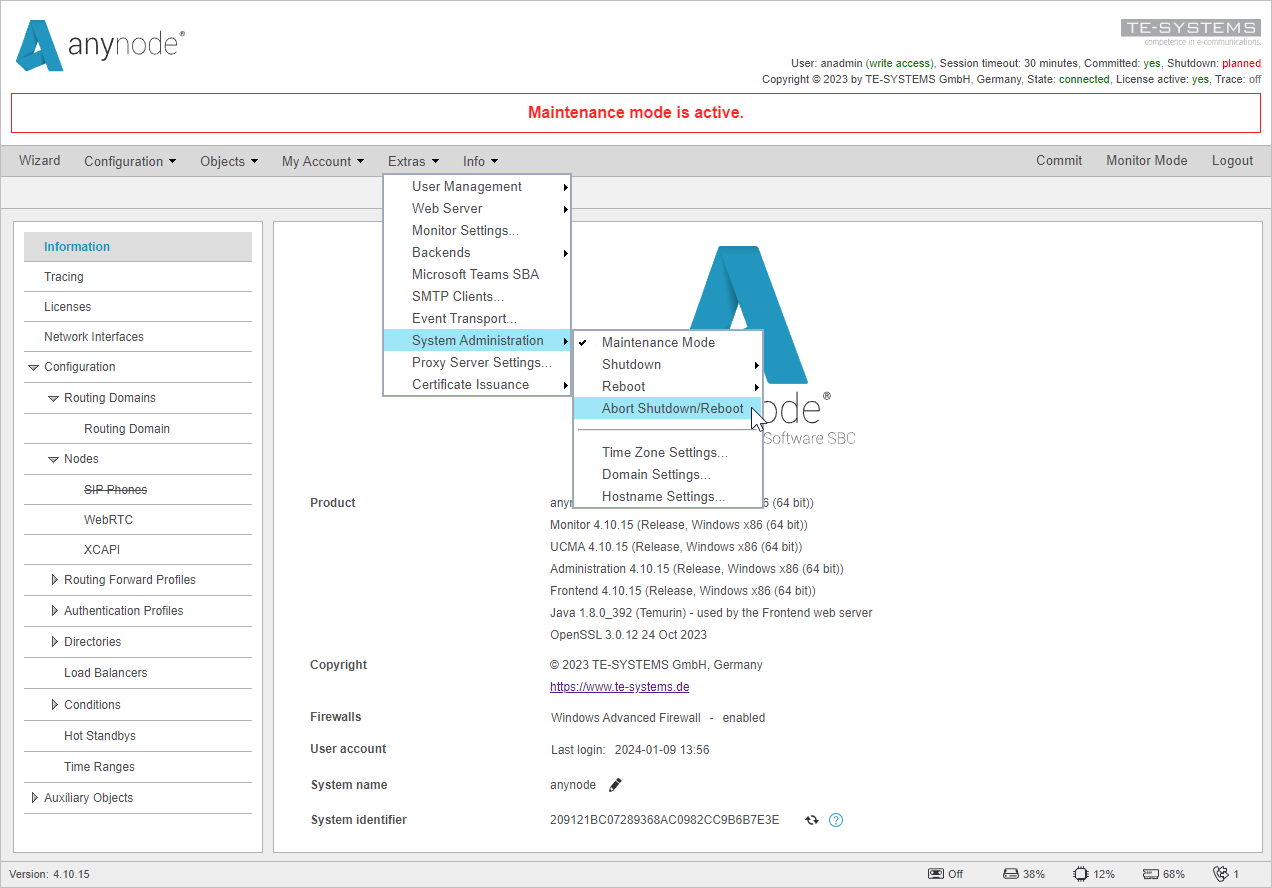Edit the system name with the pencil icon
This screenshot has width=1272, height=888.
(614, 784)
